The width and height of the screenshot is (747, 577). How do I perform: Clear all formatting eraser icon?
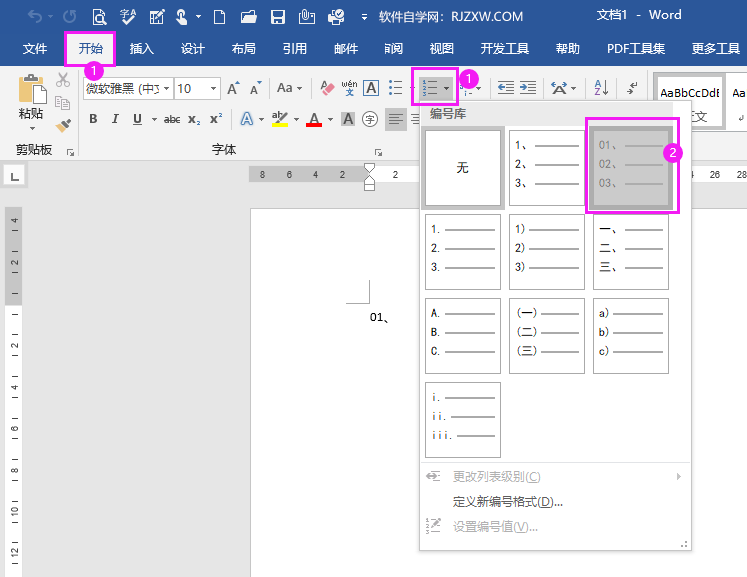click(x=327, y=88)
